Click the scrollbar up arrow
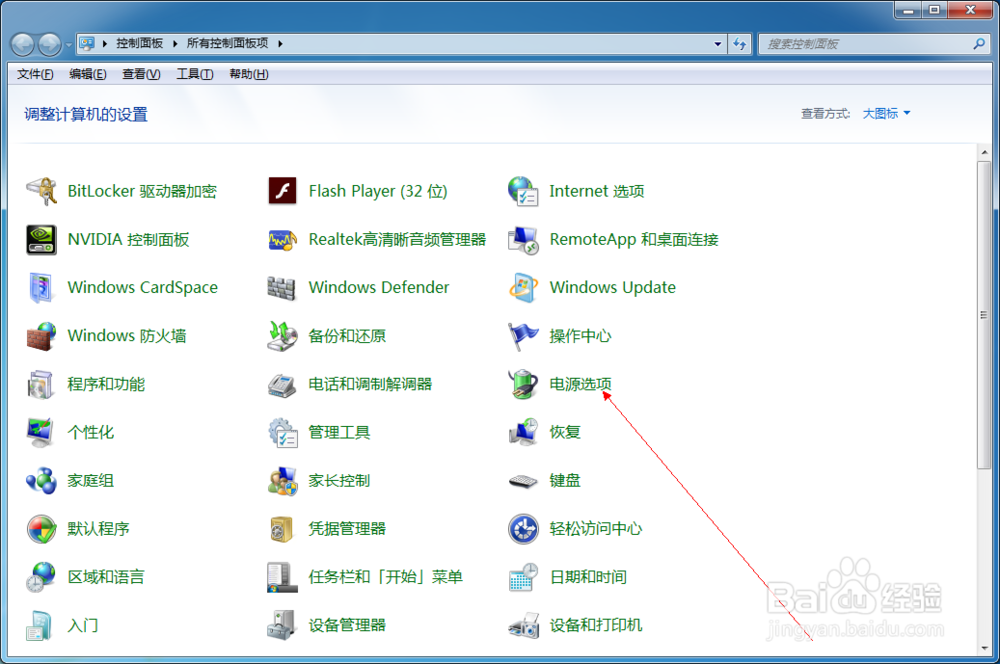The image size is (1000, 664). [x=984, y=152]
